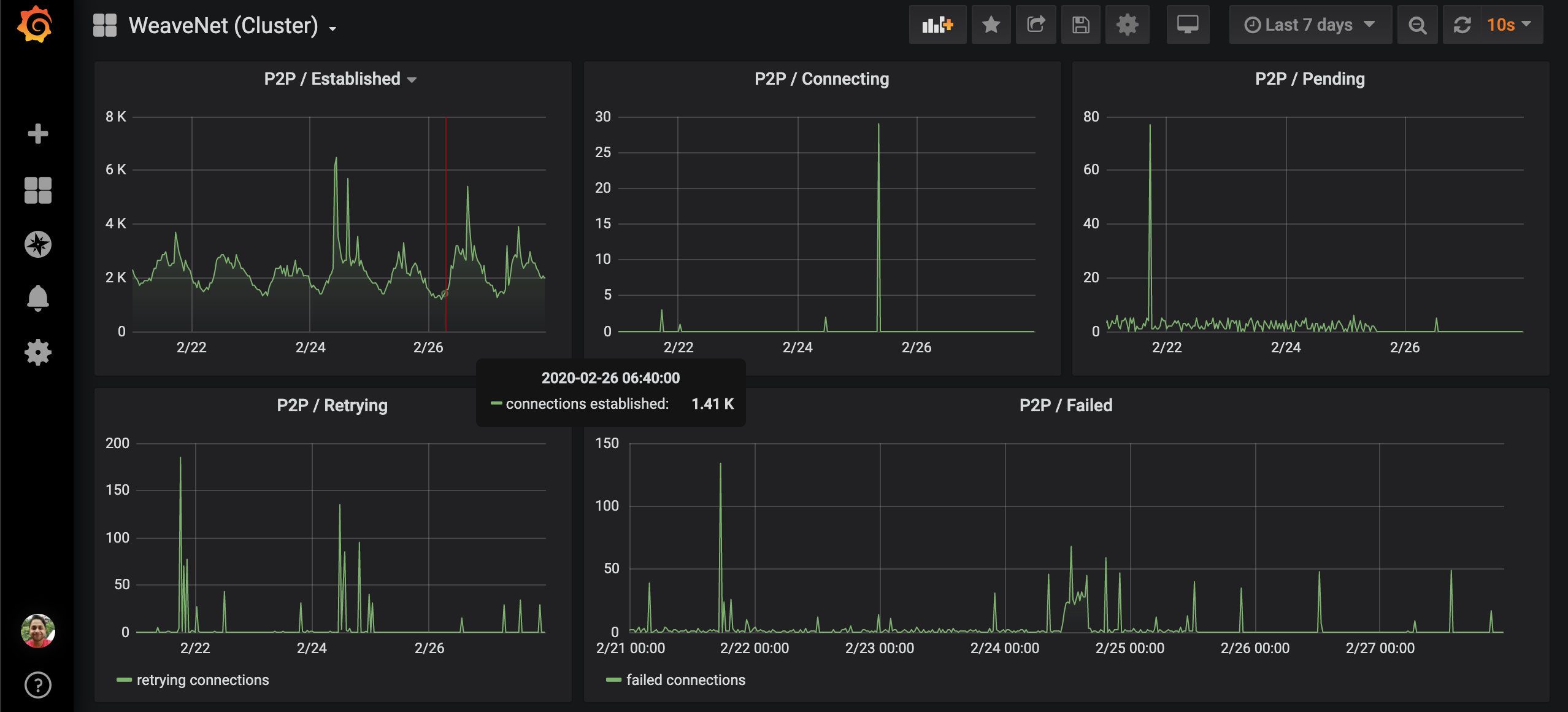Click the Grafana logo home icon

pyautogui.click(x=36, y=25)
